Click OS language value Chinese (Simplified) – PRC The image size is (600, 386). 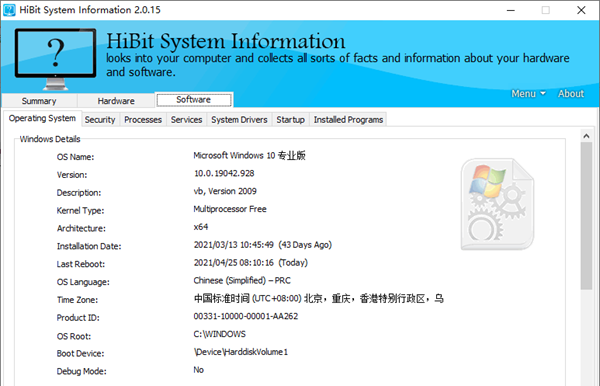pos(242,281)
